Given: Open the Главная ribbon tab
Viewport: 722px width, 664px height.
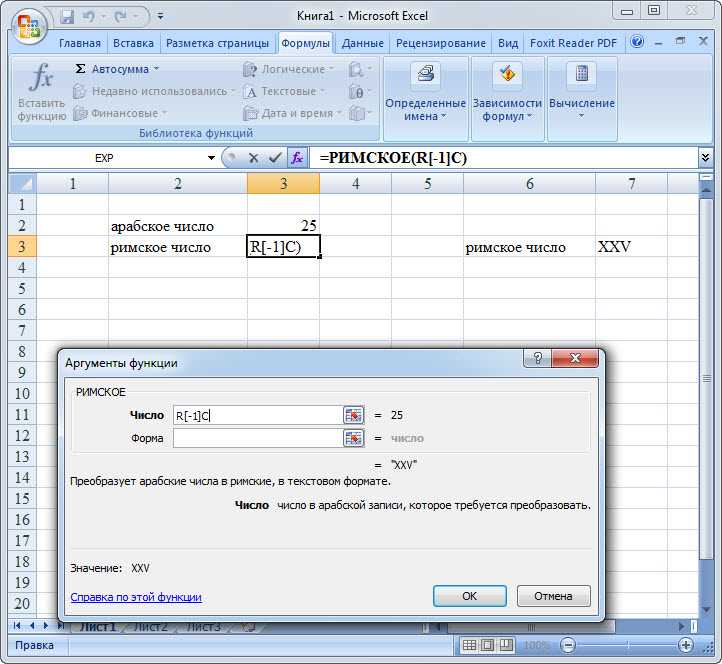Looking at the screenshot, I should click(80, 43).
